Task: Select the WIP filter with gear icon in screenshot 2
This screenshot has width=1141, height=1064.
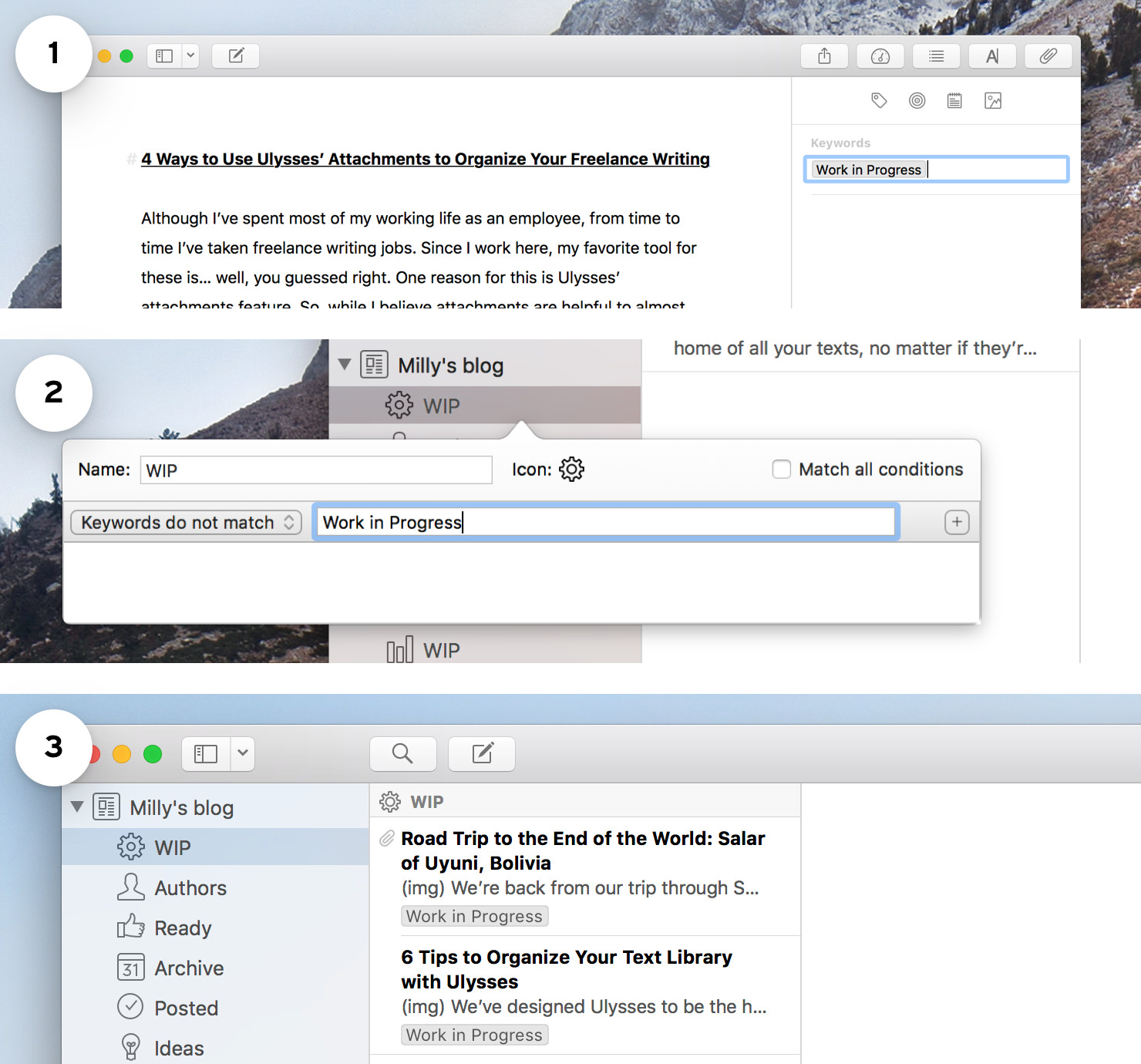Action: 485,406
